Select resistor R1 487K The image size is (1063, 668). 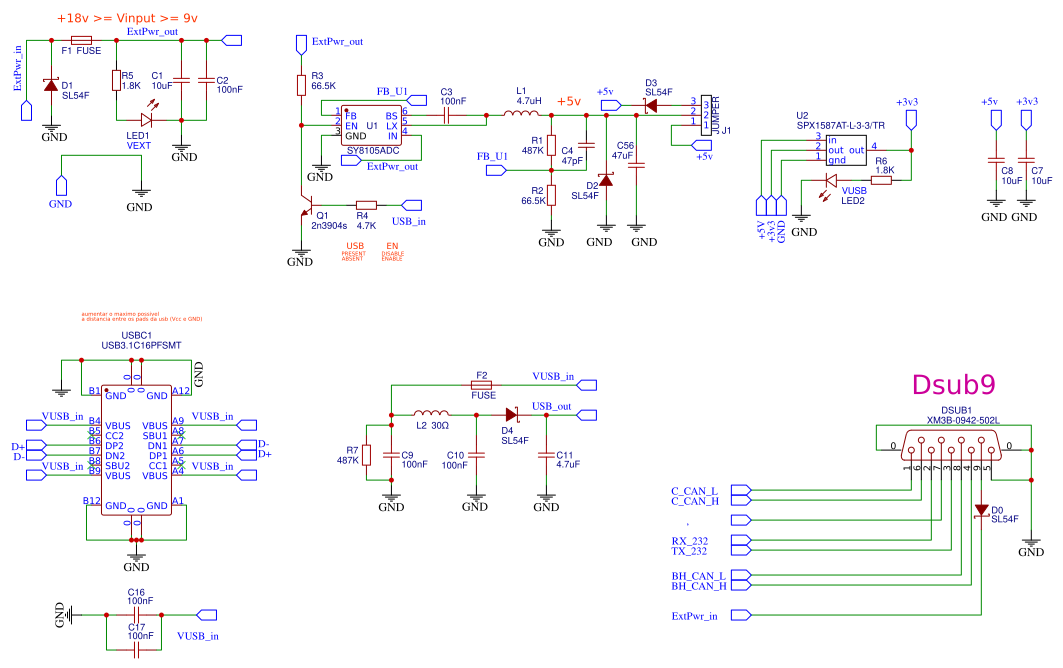pos(551,145)
